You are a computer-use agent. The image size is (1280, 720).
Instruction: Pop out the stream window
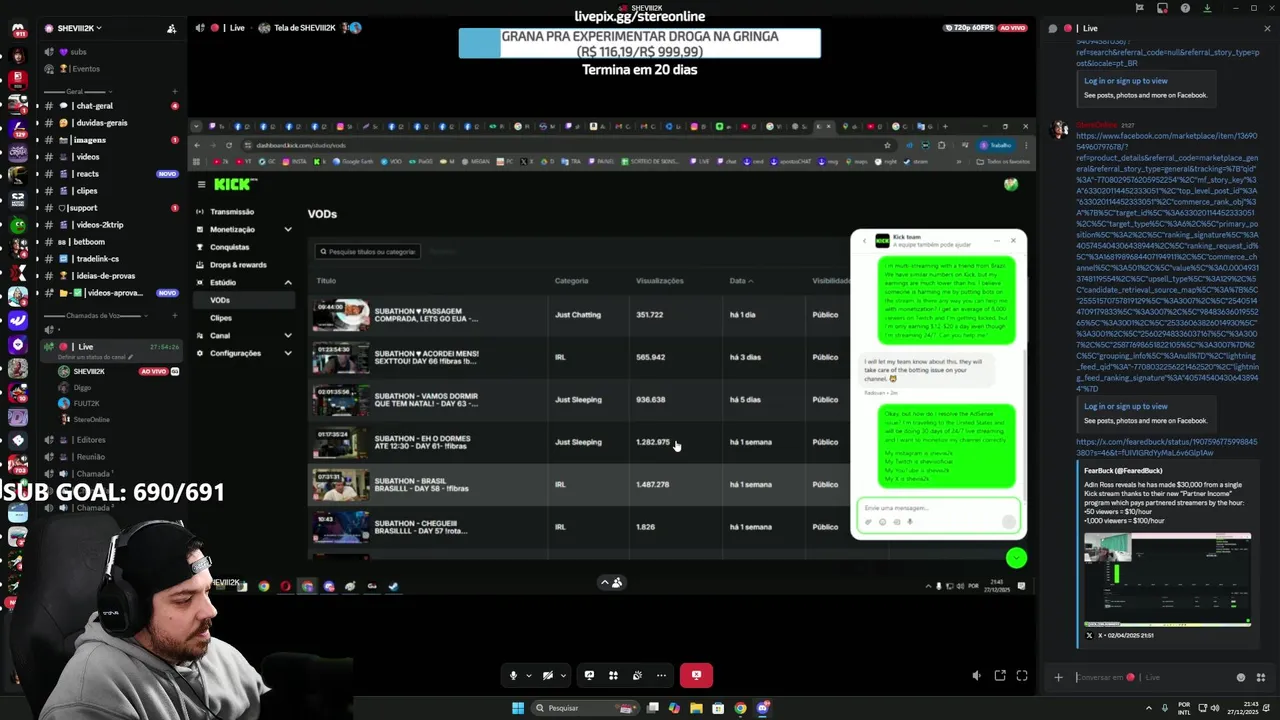click(x=999, y=676)
